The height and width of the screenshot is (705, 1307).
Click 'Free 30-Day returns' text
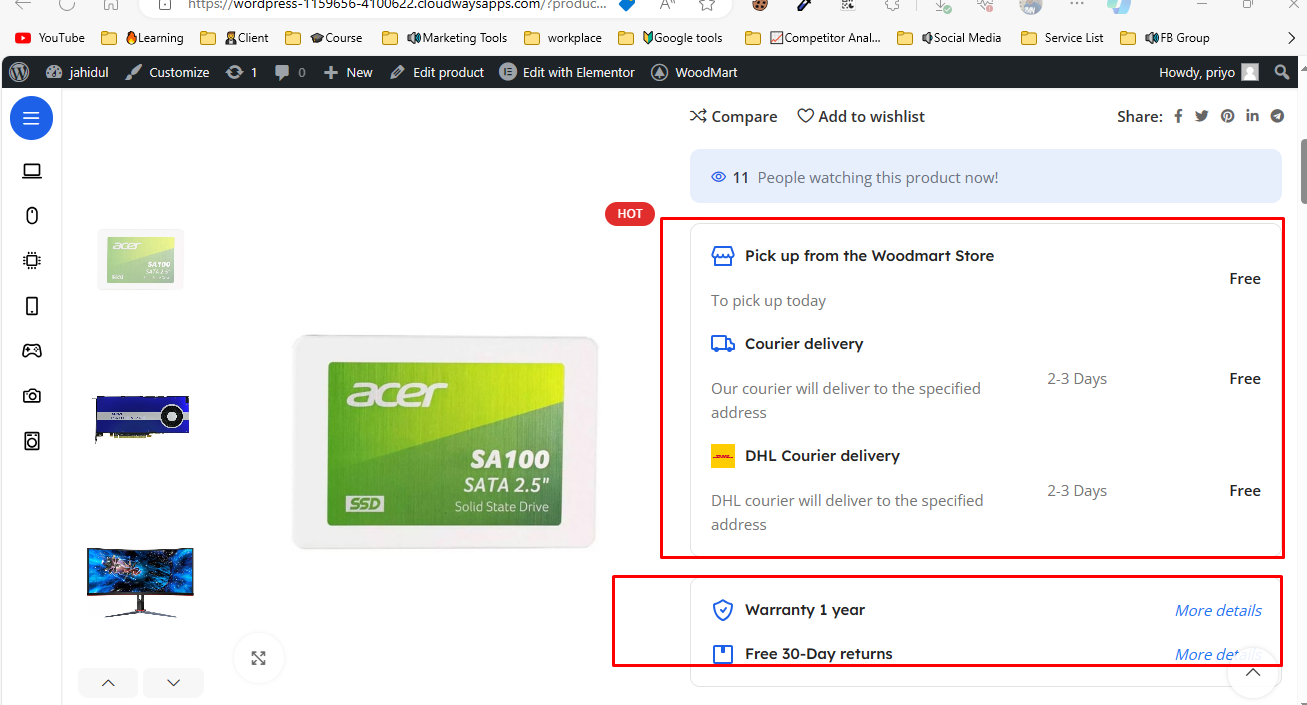(819, 654)
